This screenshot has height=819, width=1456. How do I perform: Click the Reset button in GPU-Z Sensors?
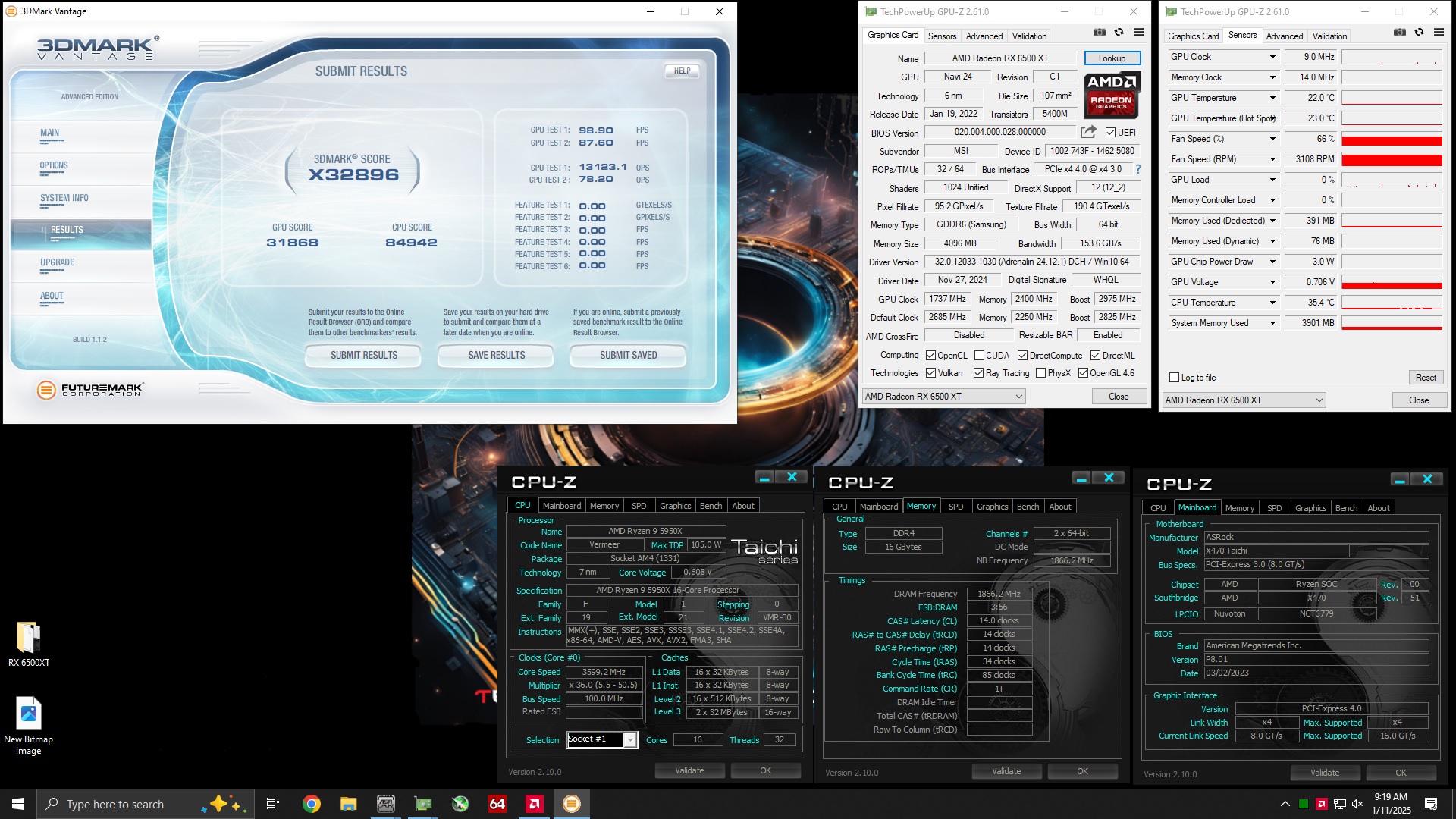tap(1425, 378)
